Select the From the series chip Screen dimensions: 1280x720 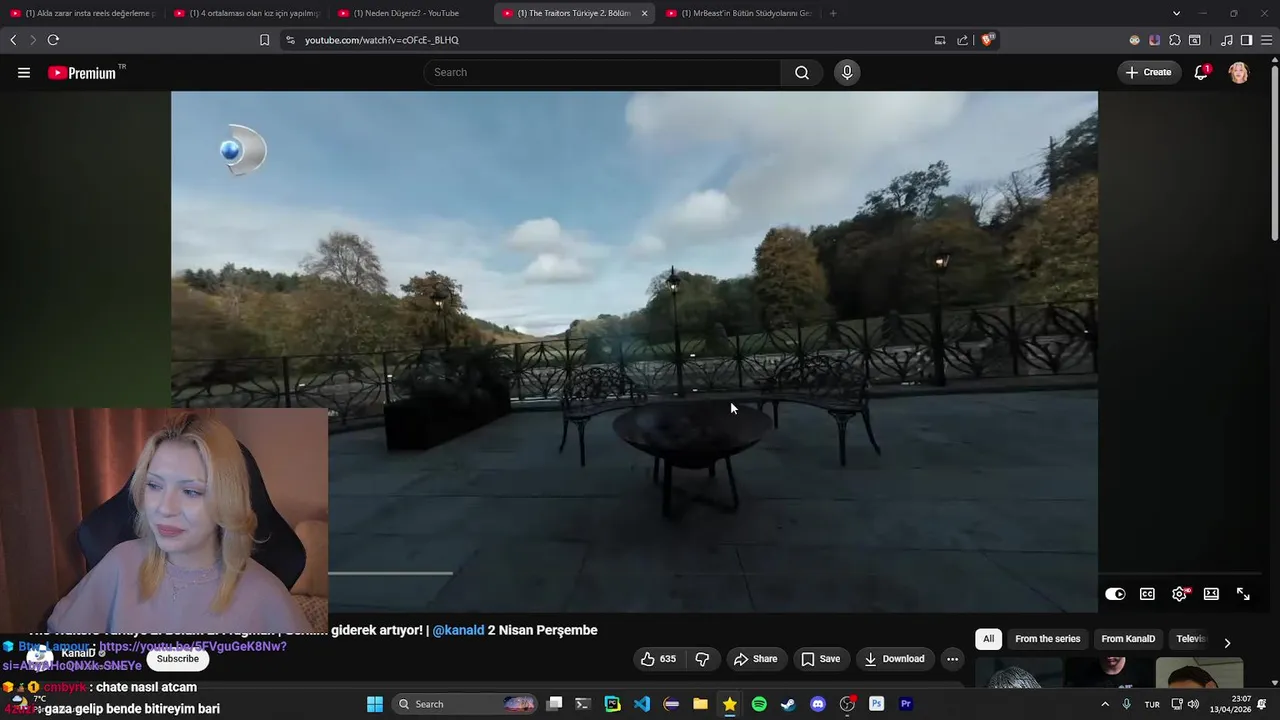(1047, 639)
